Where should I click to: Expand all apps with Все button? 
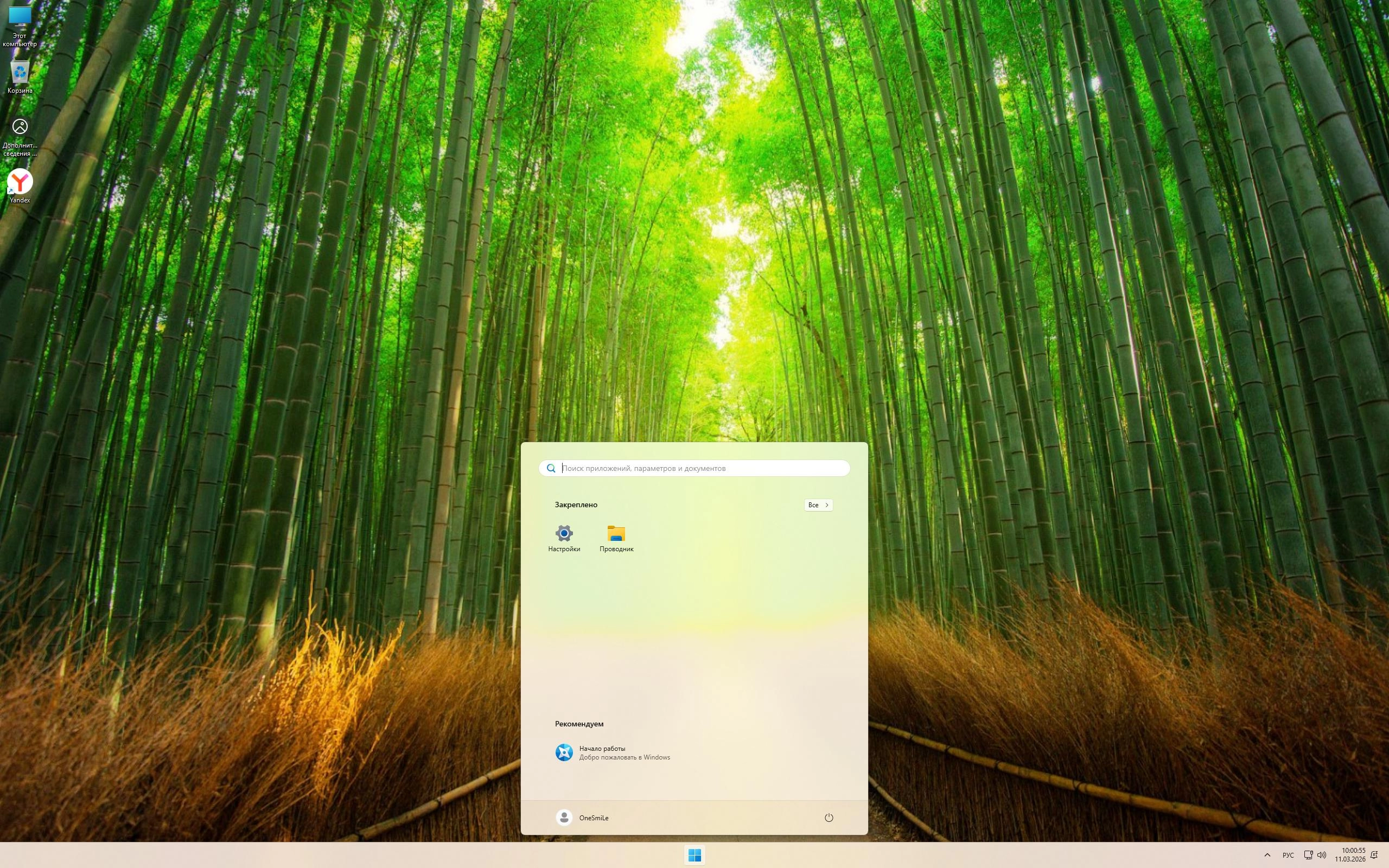818,505
